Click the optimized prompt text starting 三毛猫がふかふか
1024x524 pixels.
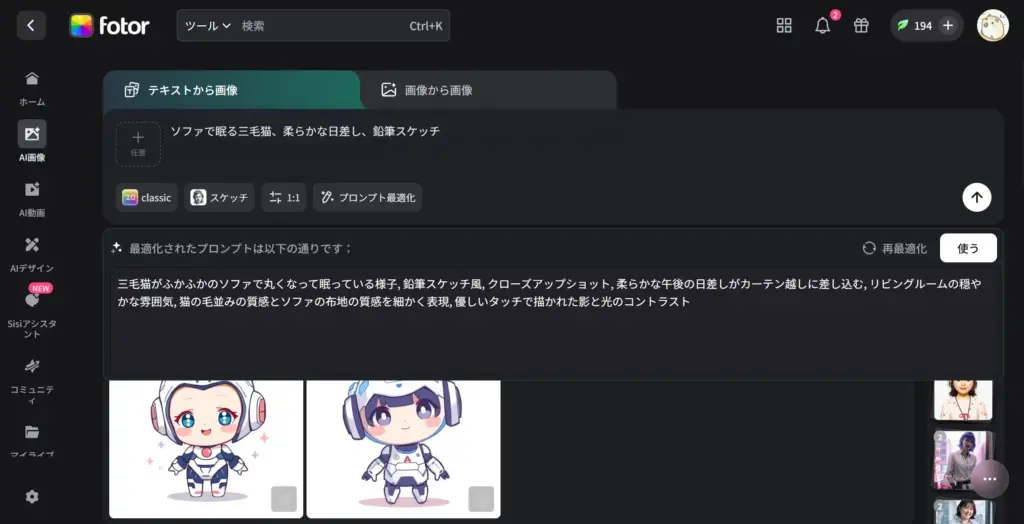[549, 293]
